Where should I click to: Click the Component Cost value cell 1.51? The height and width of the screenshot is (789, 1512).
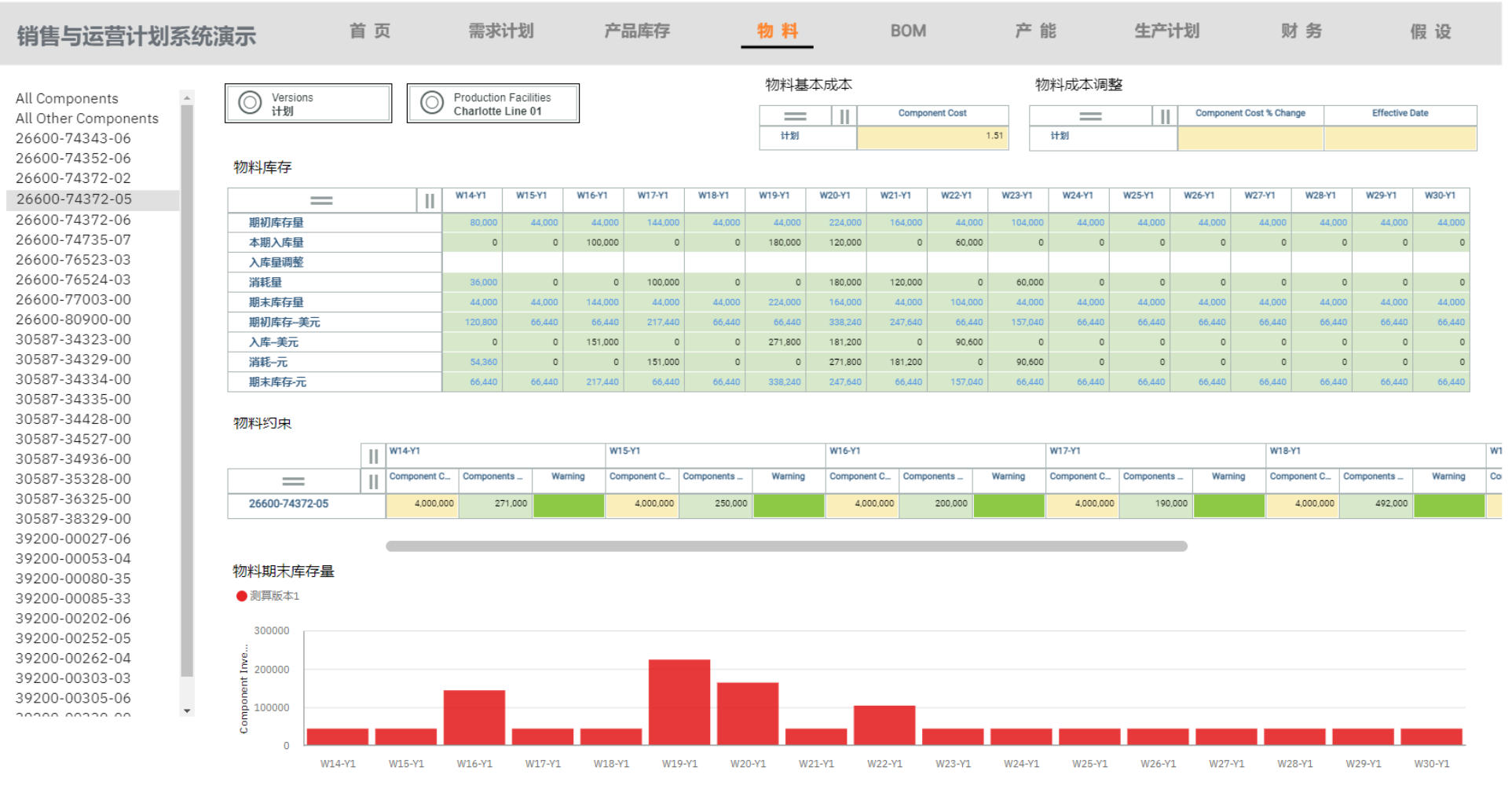pyautogui.click(x=932, y=137)
